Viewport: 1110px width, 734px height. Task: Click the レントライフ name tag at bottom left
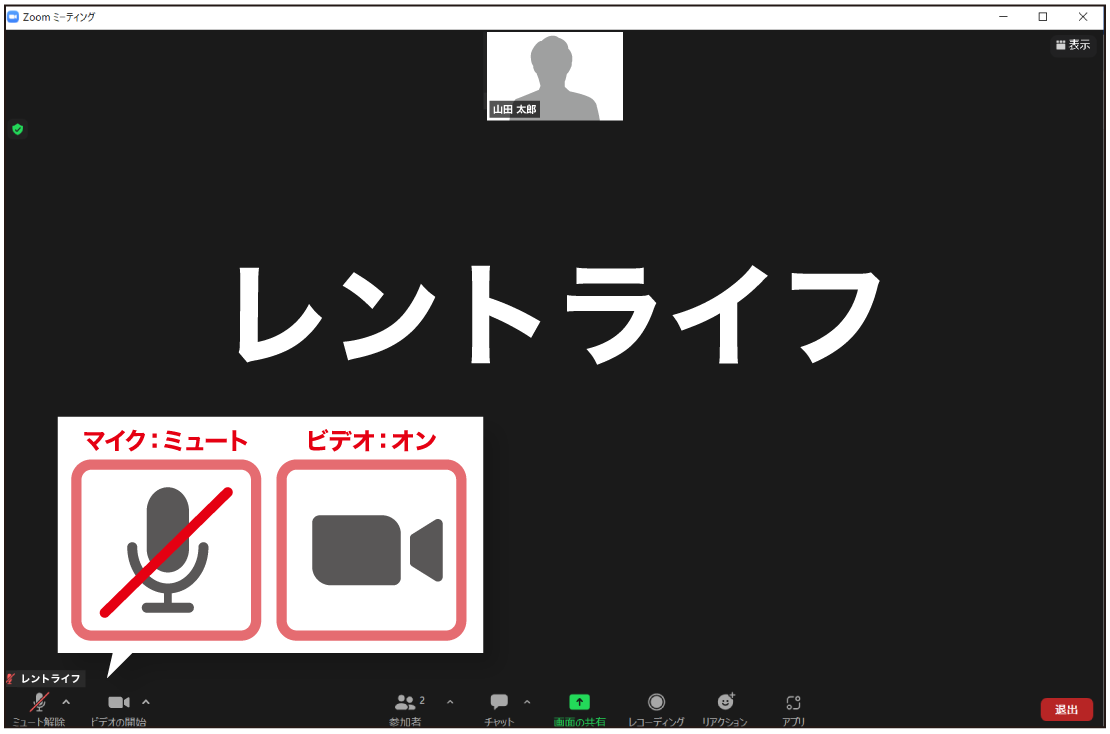pos(45,678)
